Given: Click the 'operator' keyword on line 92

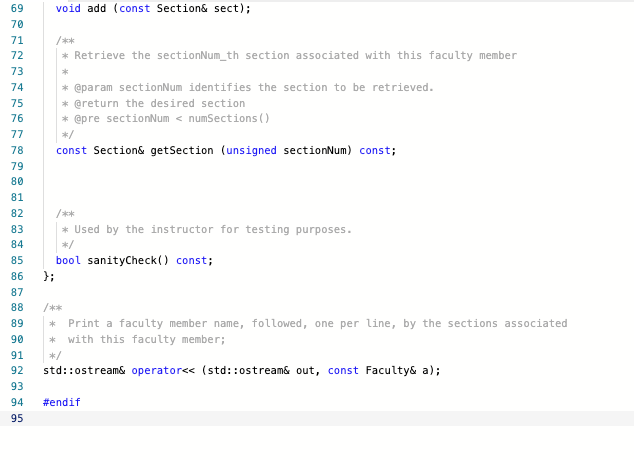Looking at the screenshot, I should tap(156, 371).
